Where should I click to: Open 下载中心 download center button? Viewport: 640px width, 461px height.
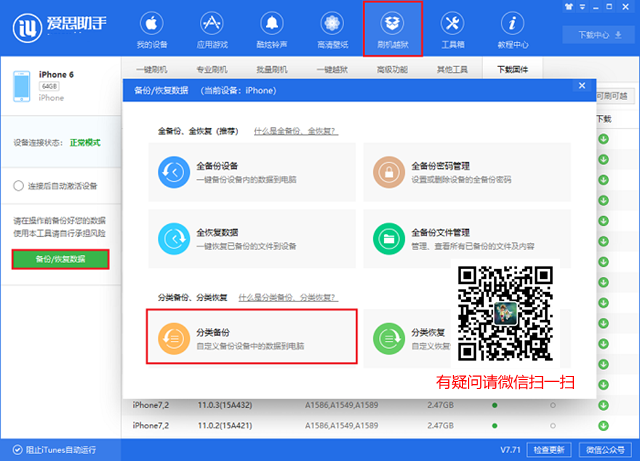click(x=599, y=35)
